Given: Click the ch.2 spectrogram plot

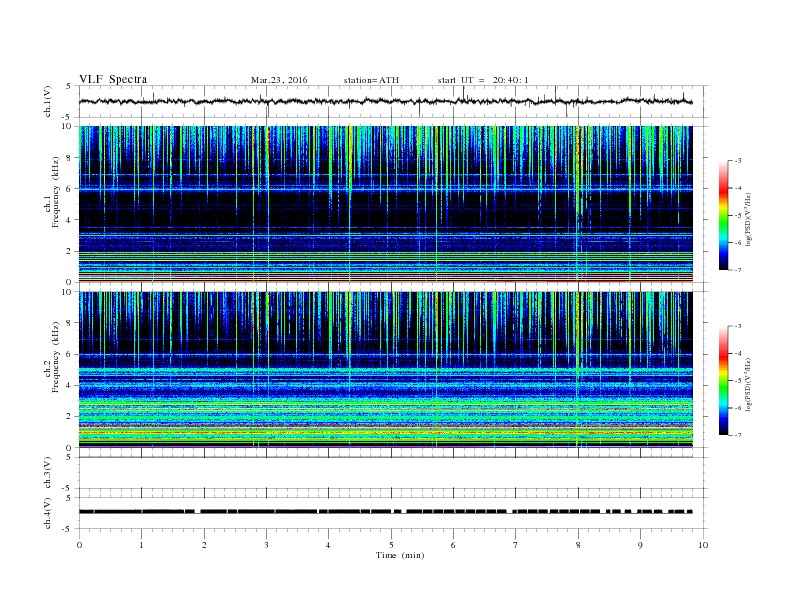Looking at the screenshot, I should pos(385,369).
